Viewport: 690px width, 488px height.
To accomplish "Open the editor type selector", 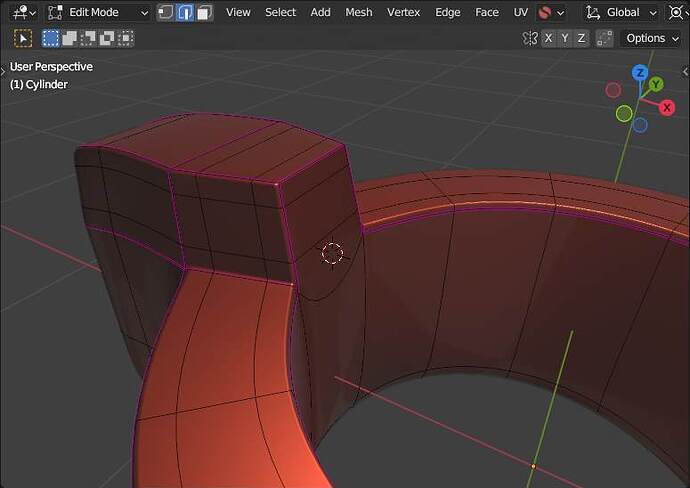I will click(24, 12).
